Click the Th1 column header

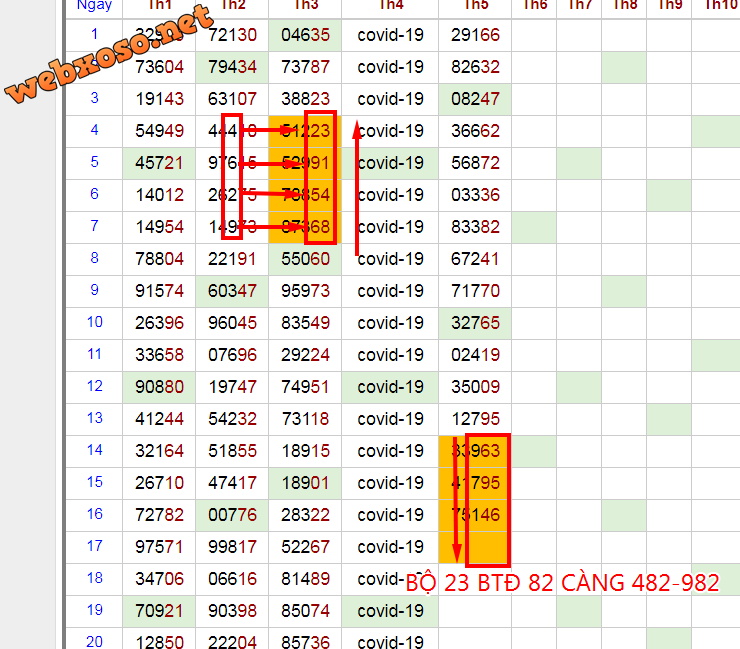159,6
